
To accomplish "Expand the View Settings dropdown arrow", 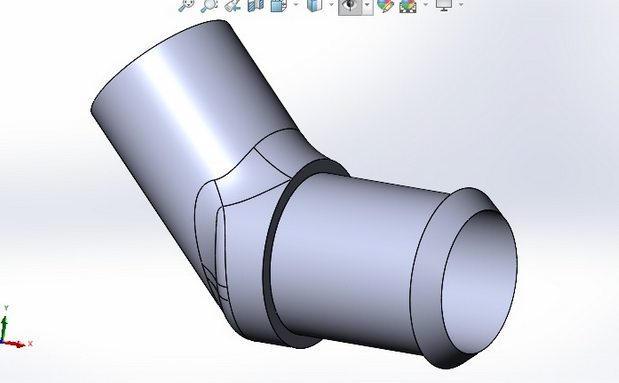I will tap(461, 5).
